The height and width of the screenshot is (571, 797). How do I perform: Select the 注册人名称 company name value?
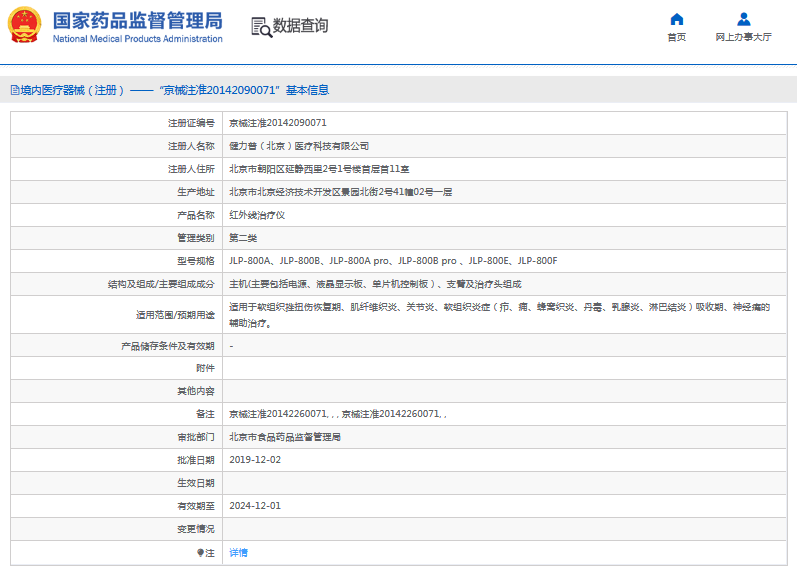click(x=299, y=146)
